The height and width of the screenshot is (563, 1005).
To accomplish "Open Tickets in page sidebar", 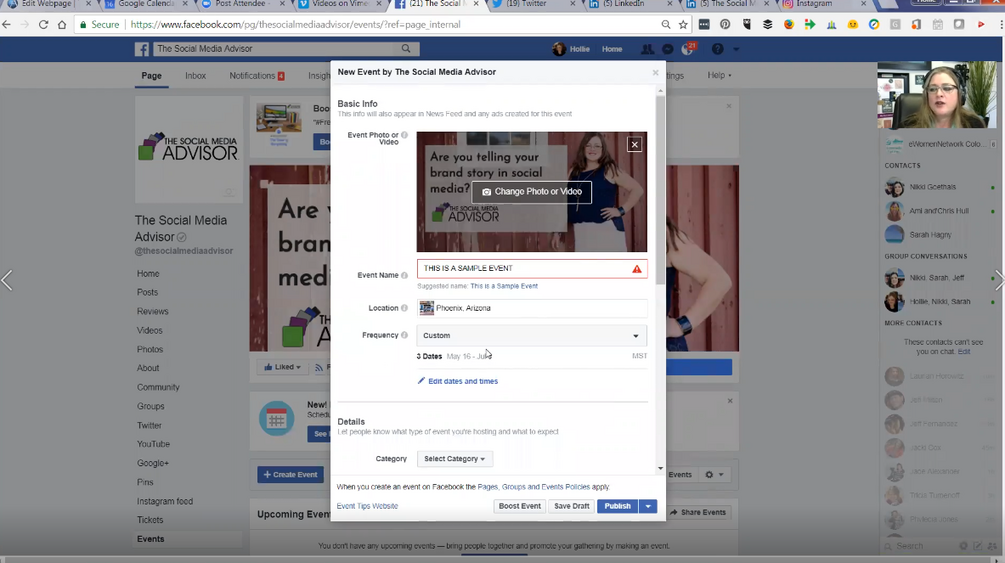I will click(150, 520).
